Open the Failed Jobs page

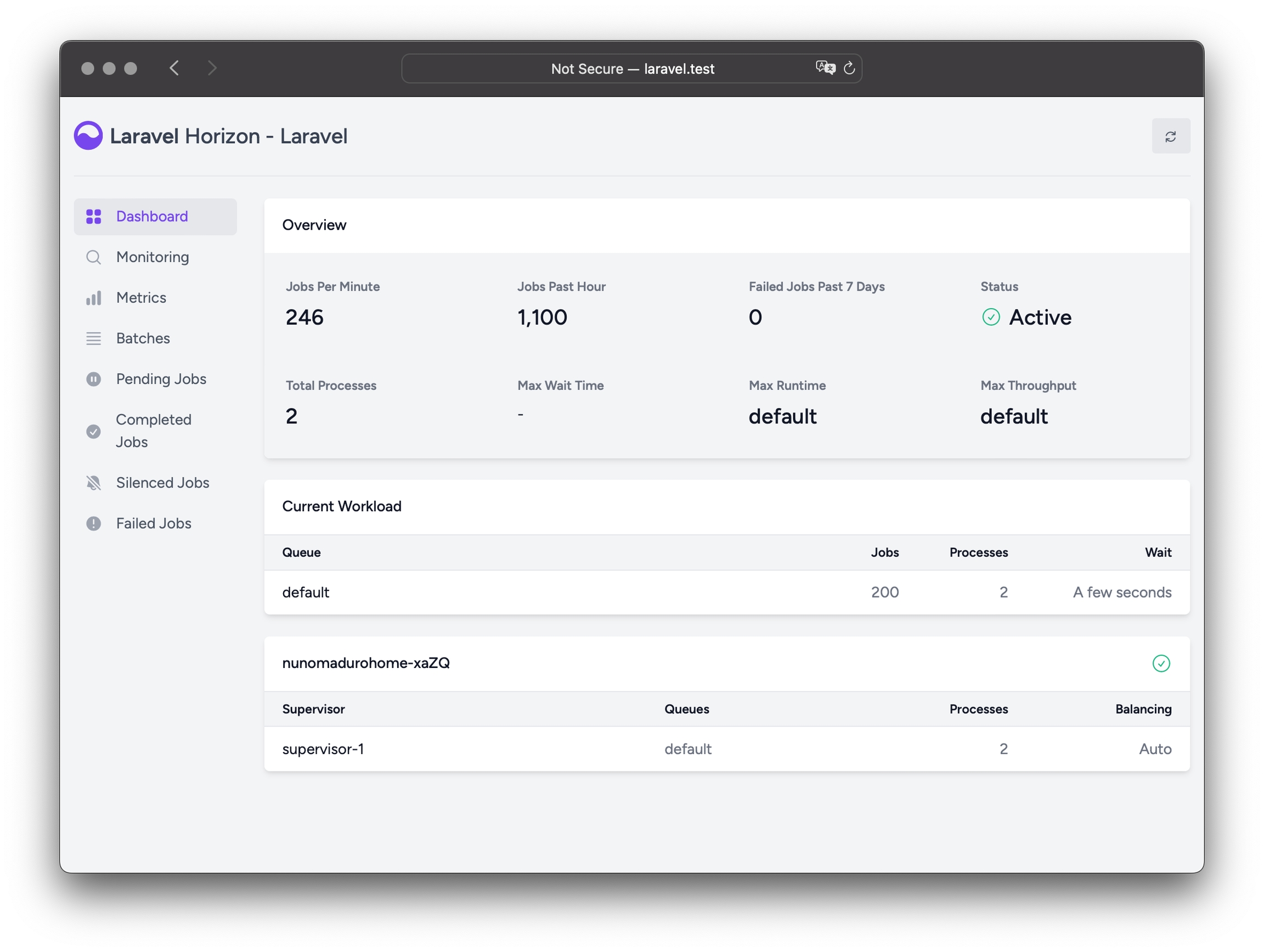click(x=154, y=524)
